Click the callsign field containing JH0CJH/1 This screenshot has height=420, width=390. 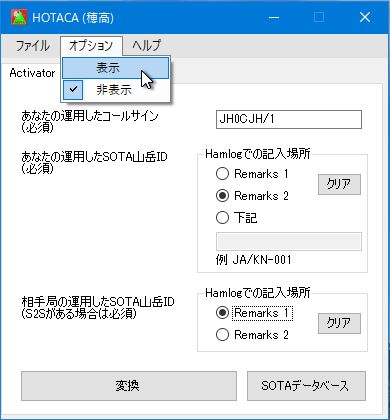click(289, 119)
